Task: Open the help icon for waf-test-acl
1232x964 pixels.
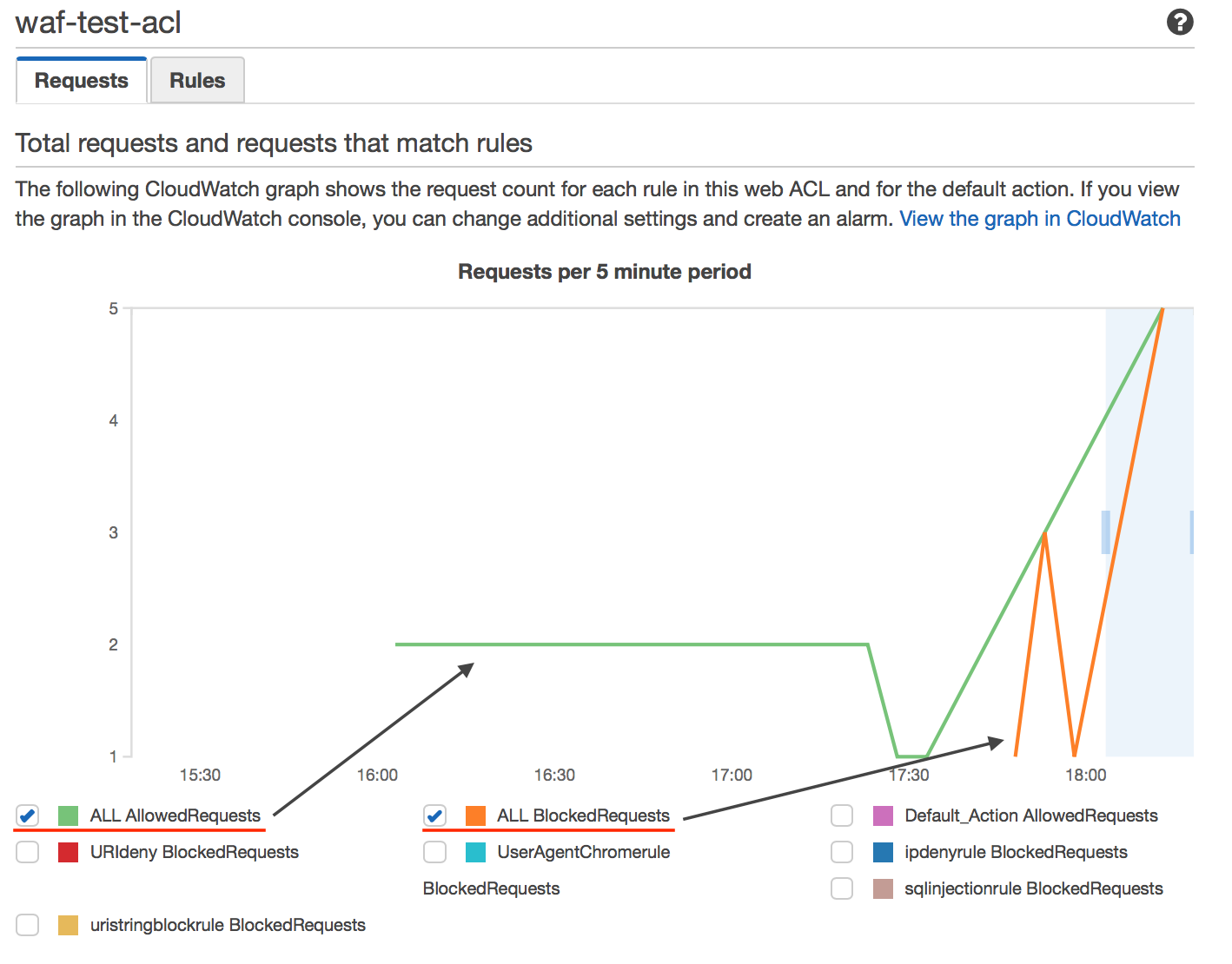Action: [1180, 22]
